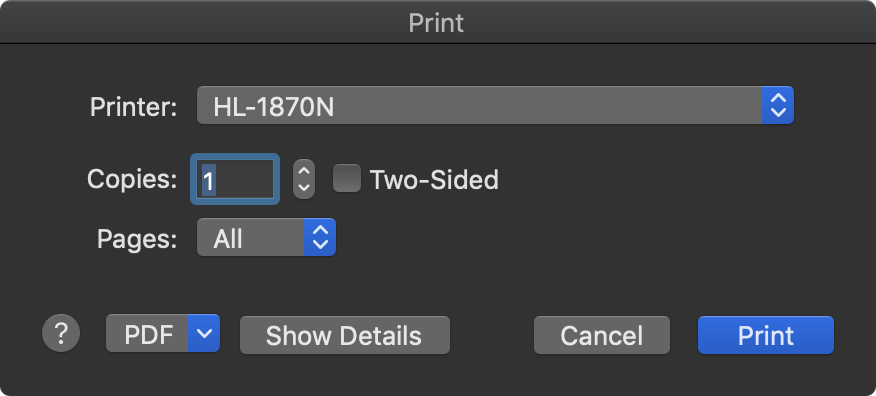Image resolution: width=876 pixels, height=396 pixels.
Task: Open help with the question mark icon
Action: click(x=61, y=334)
